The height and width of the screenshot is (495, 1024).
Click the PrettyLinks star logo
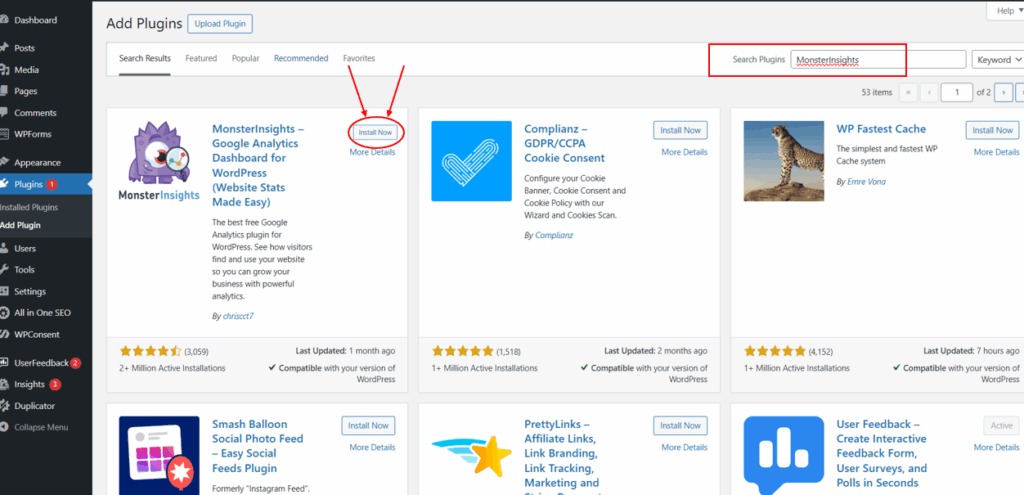pos(472,455)
